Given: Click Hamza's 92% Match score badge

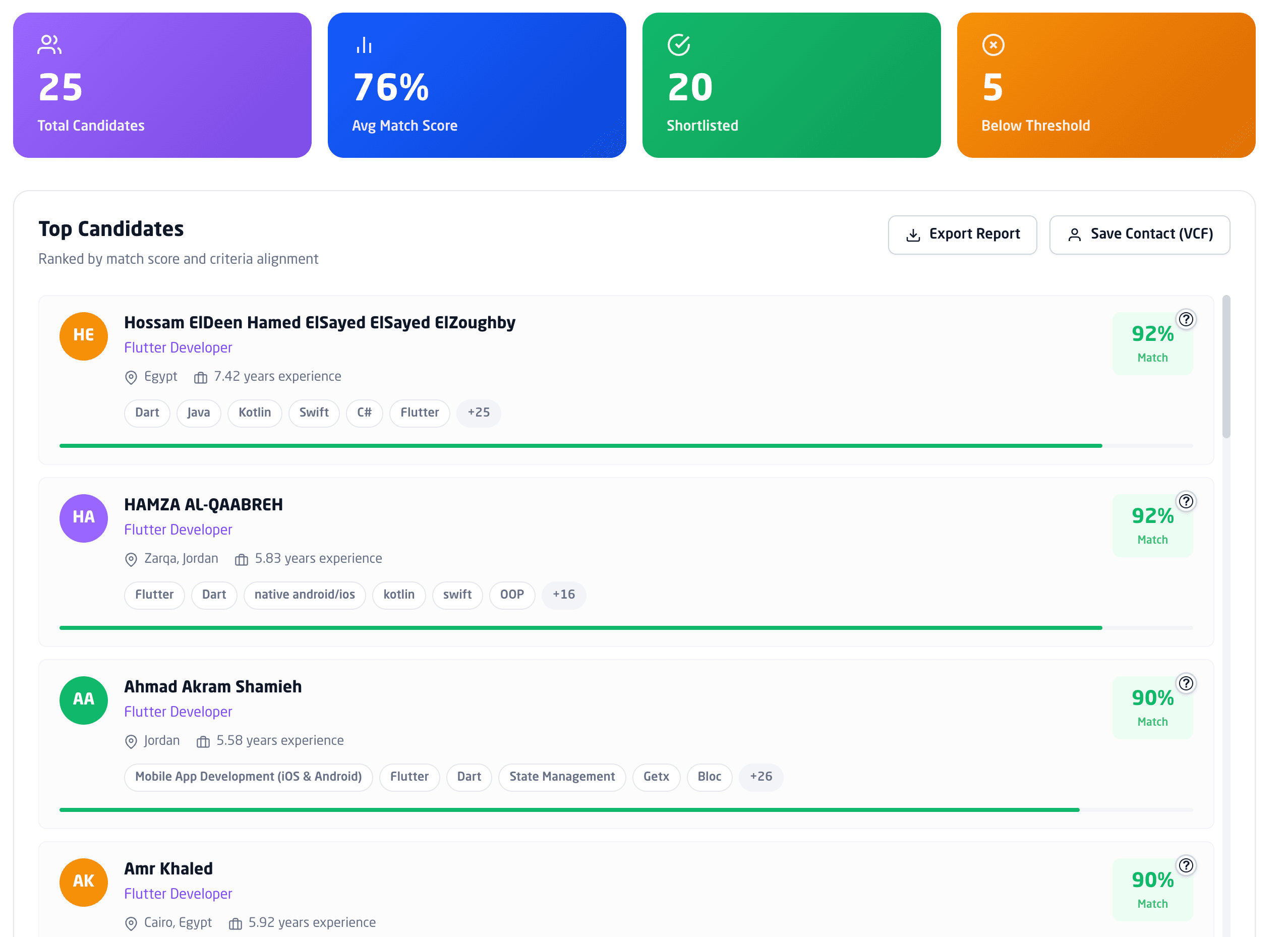Looking at the screenshot, I should 1152,525.
